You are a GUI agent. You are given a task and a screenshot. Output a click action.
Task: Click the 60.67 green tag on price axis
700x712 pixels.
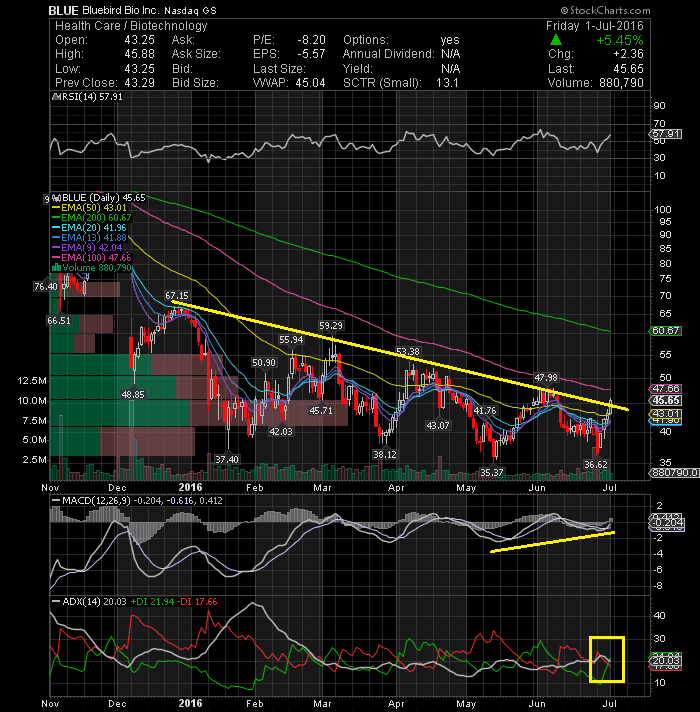666,331
